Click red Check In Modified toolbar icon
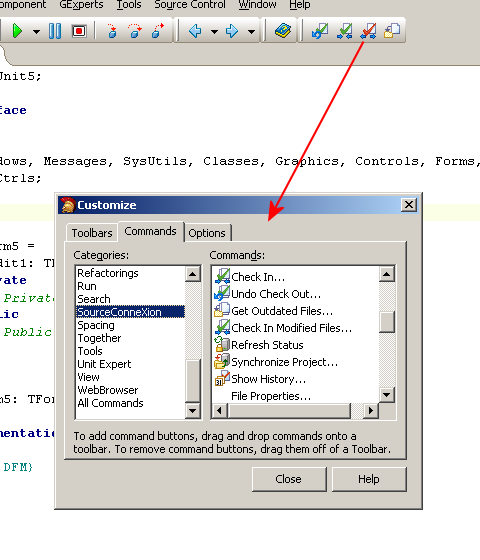Screen dimensions: 480x560 pos(369,31)
